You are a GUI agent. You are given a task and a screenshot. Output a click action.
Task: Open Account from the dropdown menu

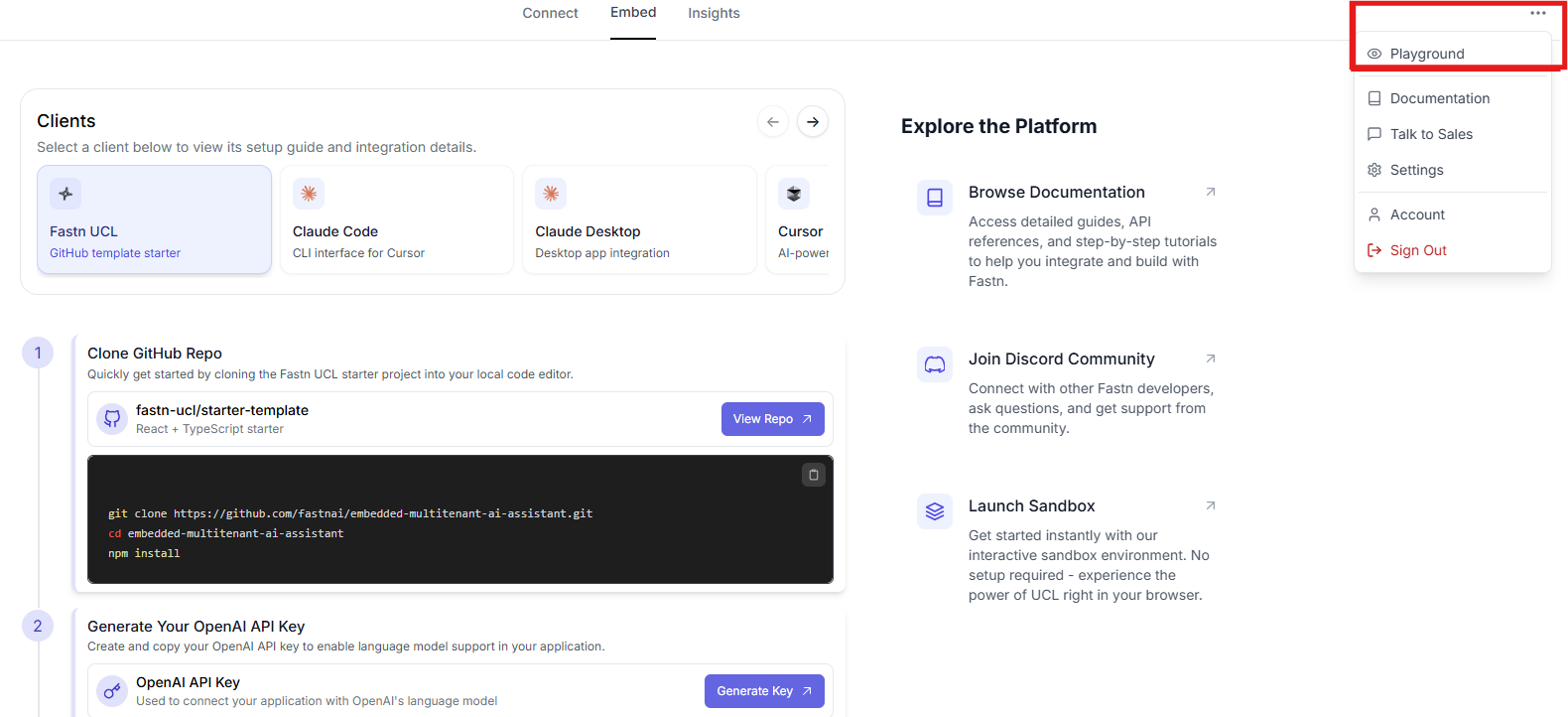[x=1453, y=215]
